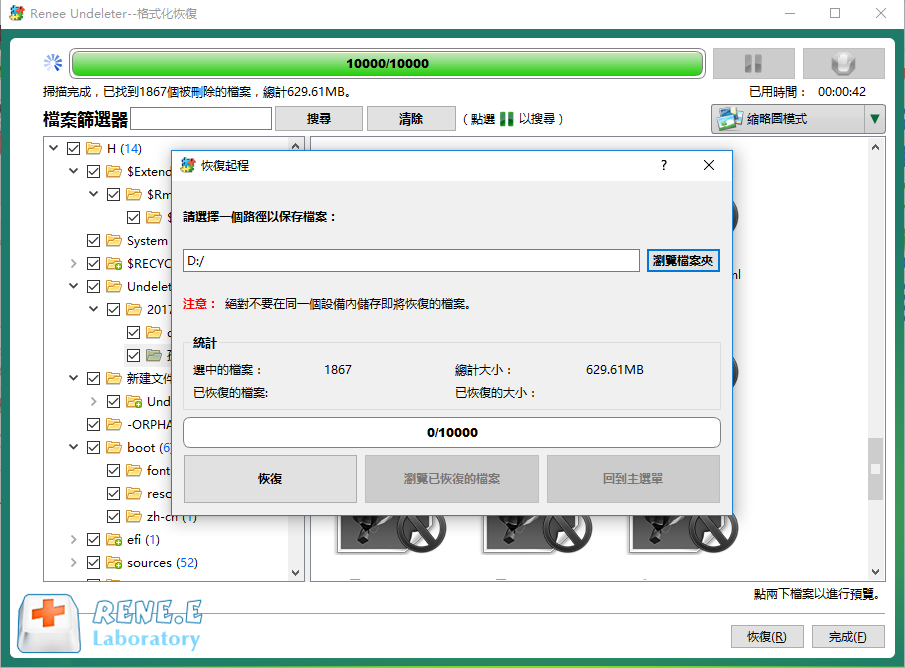Viewport: 905px width, 668px height.
Task: Click the boot folder icon
Action: [x=114, y=447]
